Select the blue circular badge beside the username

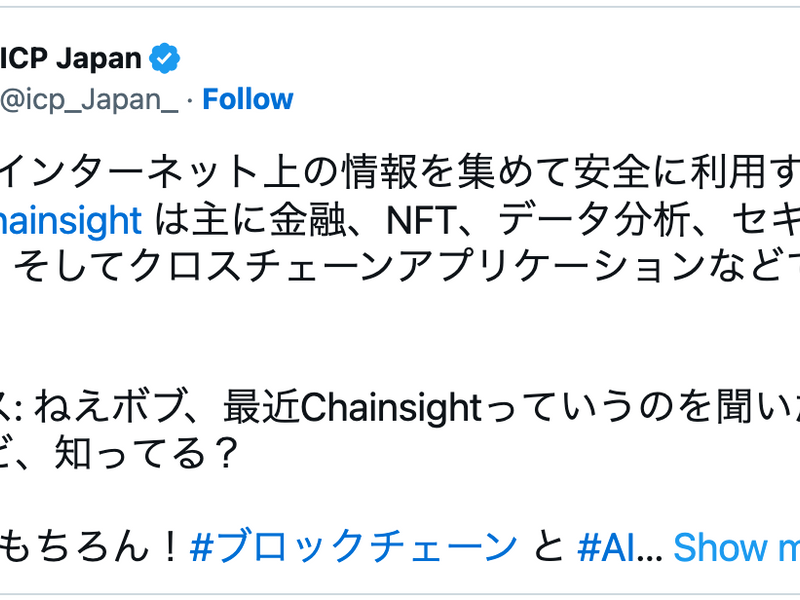[165, 58]
